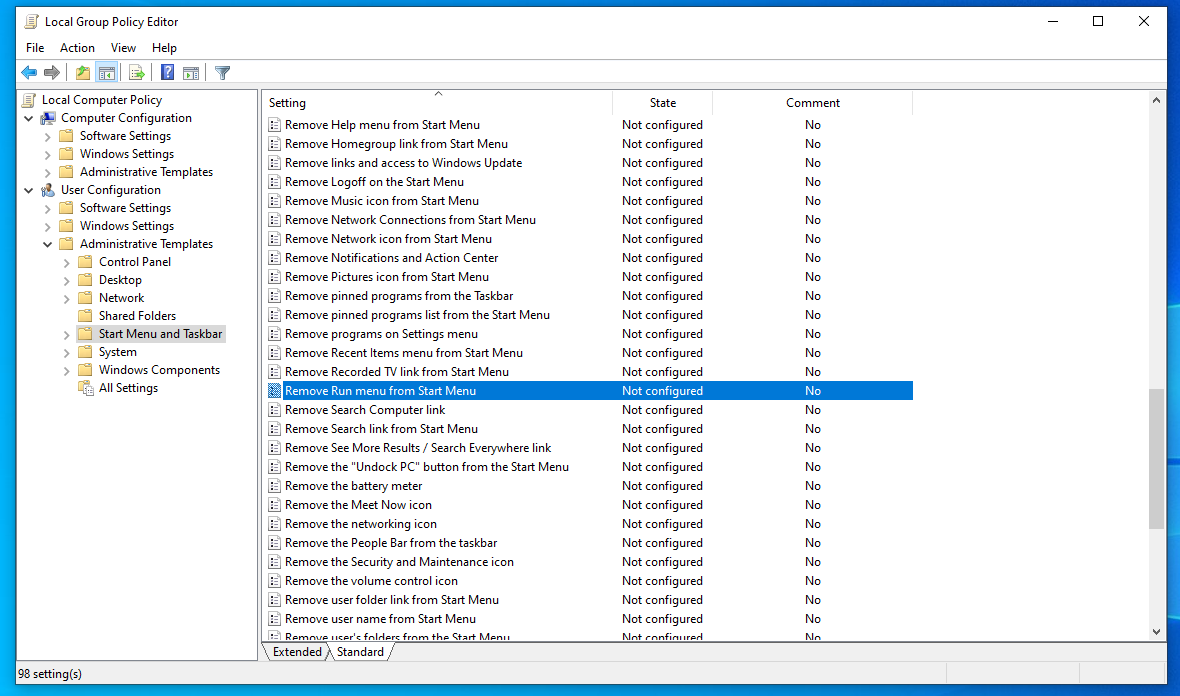This screenshot has height=696, width=1180.
Task: Open the View menu
Action: click(x=123, y=47)
